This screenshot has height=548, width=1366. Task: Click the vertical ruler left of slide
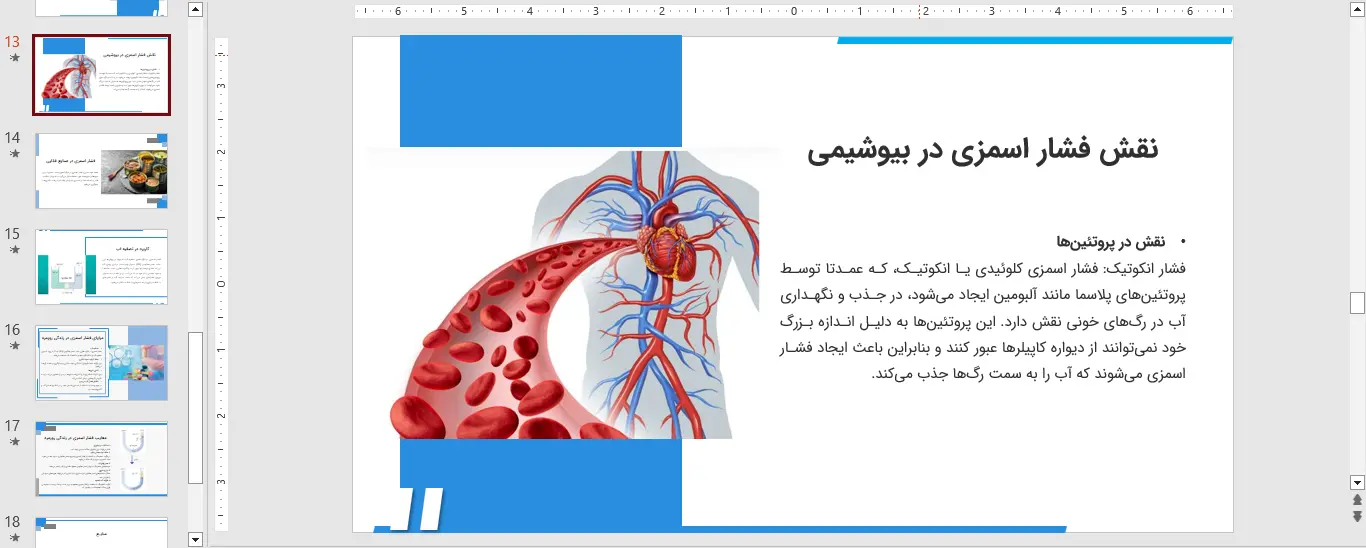tap(222, 284)
